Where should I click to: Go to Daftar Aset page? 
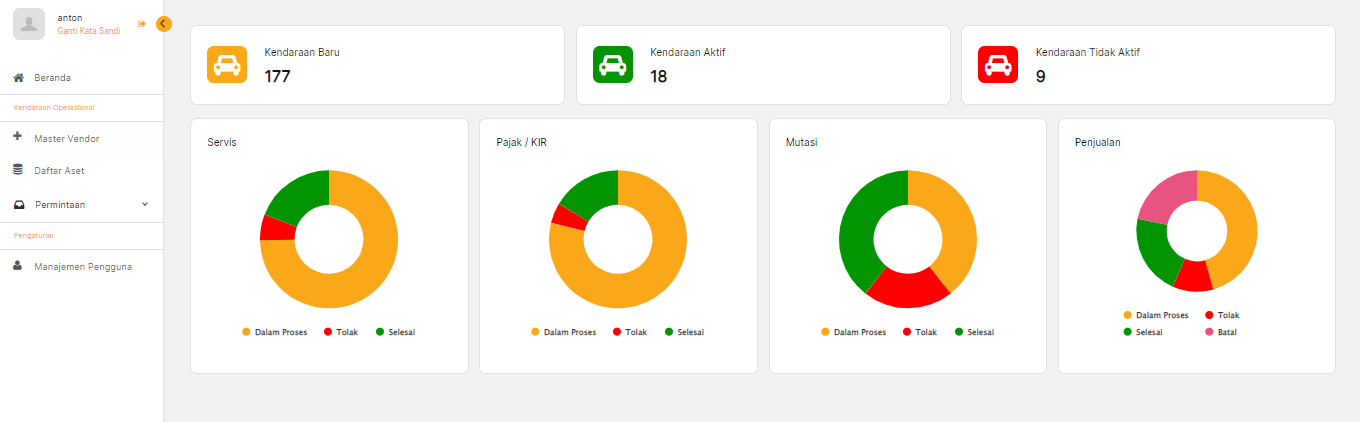[59, 171]
